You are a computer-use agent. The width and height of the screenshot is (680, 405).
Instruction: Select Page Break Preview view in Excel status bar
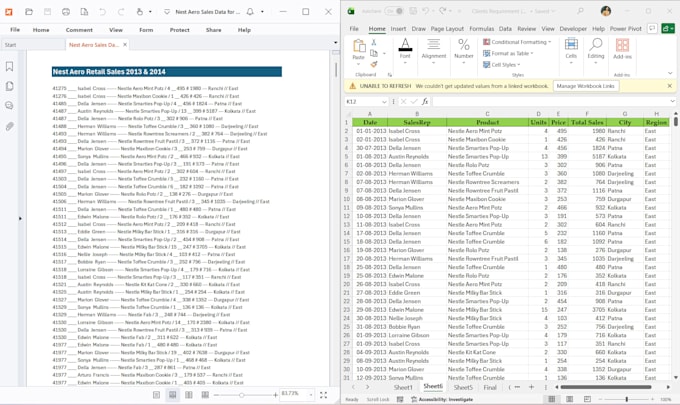[587, 399]
